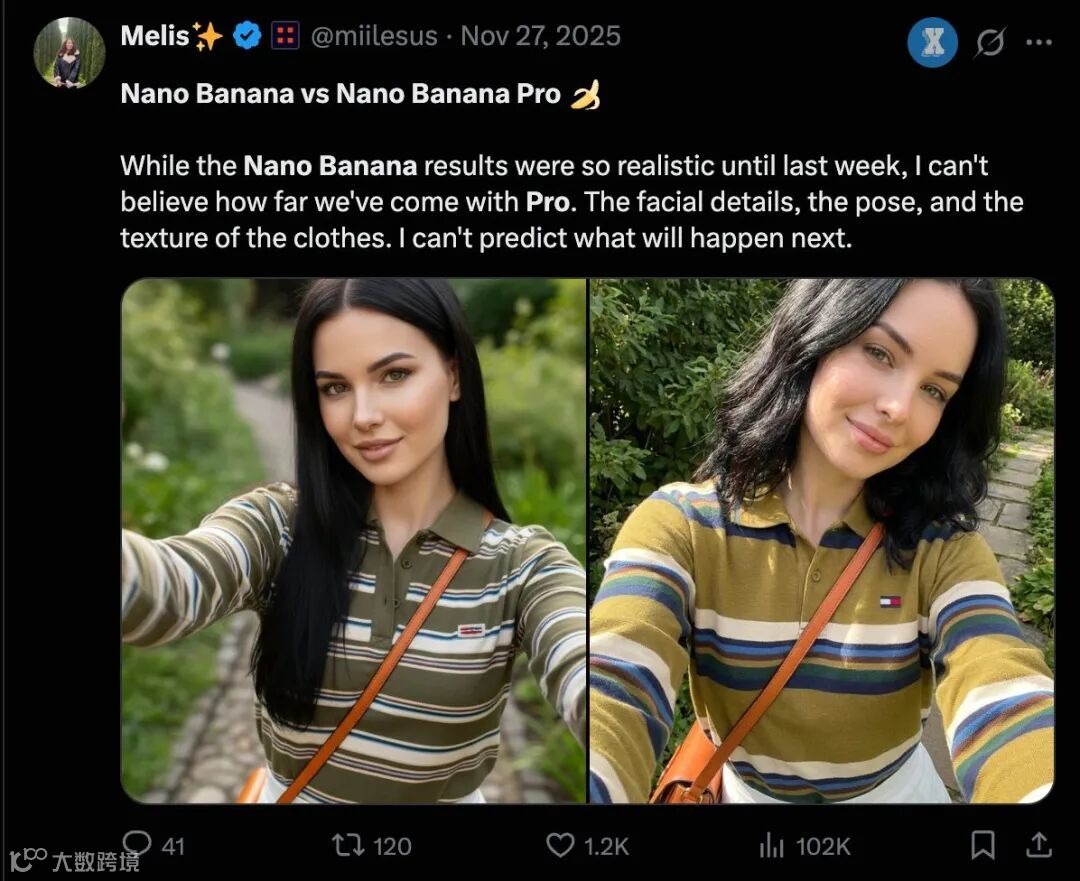Viewport: 1080px width, 881px height.
Task: Click the 1.2K likes count
Action: 606,846
